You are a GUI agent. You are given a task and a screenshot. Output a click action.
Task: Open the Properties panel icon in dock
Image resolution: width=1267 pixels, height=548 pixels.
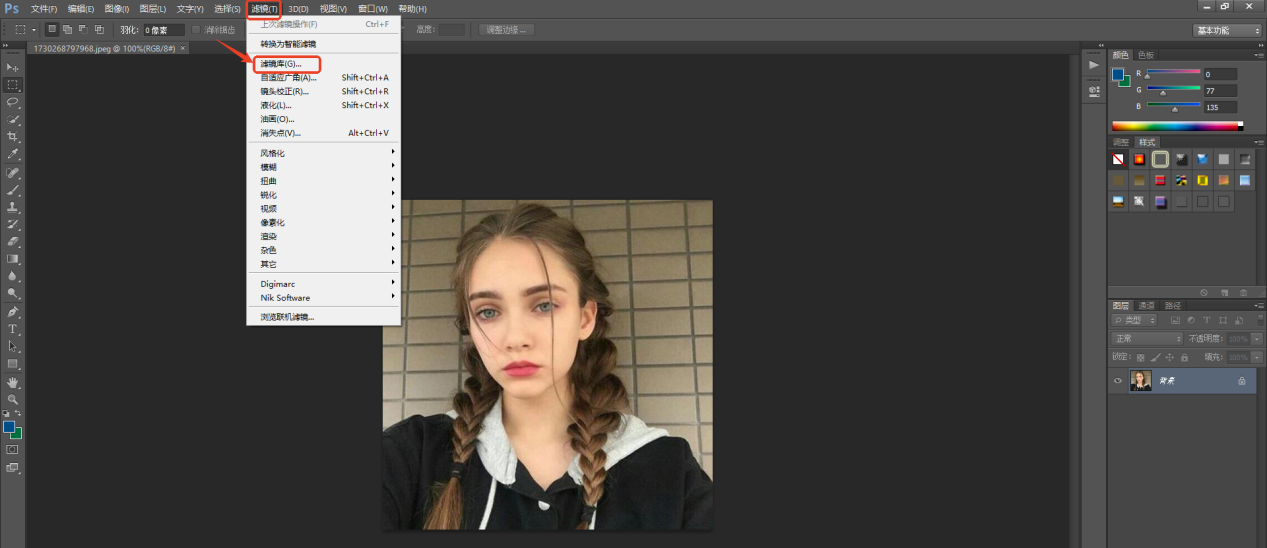click(1094, 90)
